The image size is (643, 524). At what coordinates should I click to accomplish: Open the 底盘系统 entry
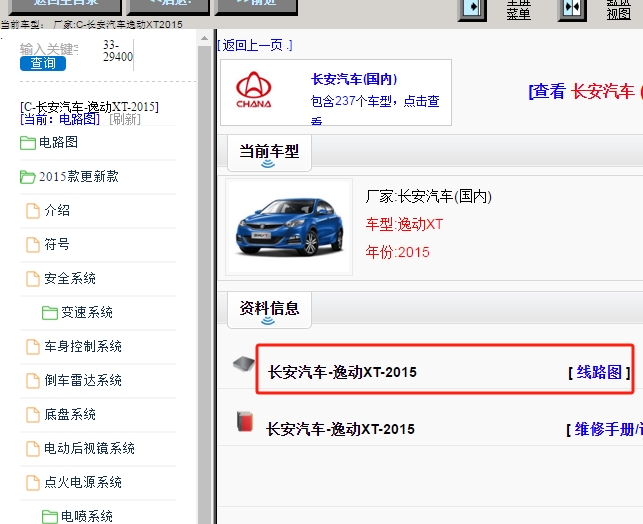tap(70, 415)
